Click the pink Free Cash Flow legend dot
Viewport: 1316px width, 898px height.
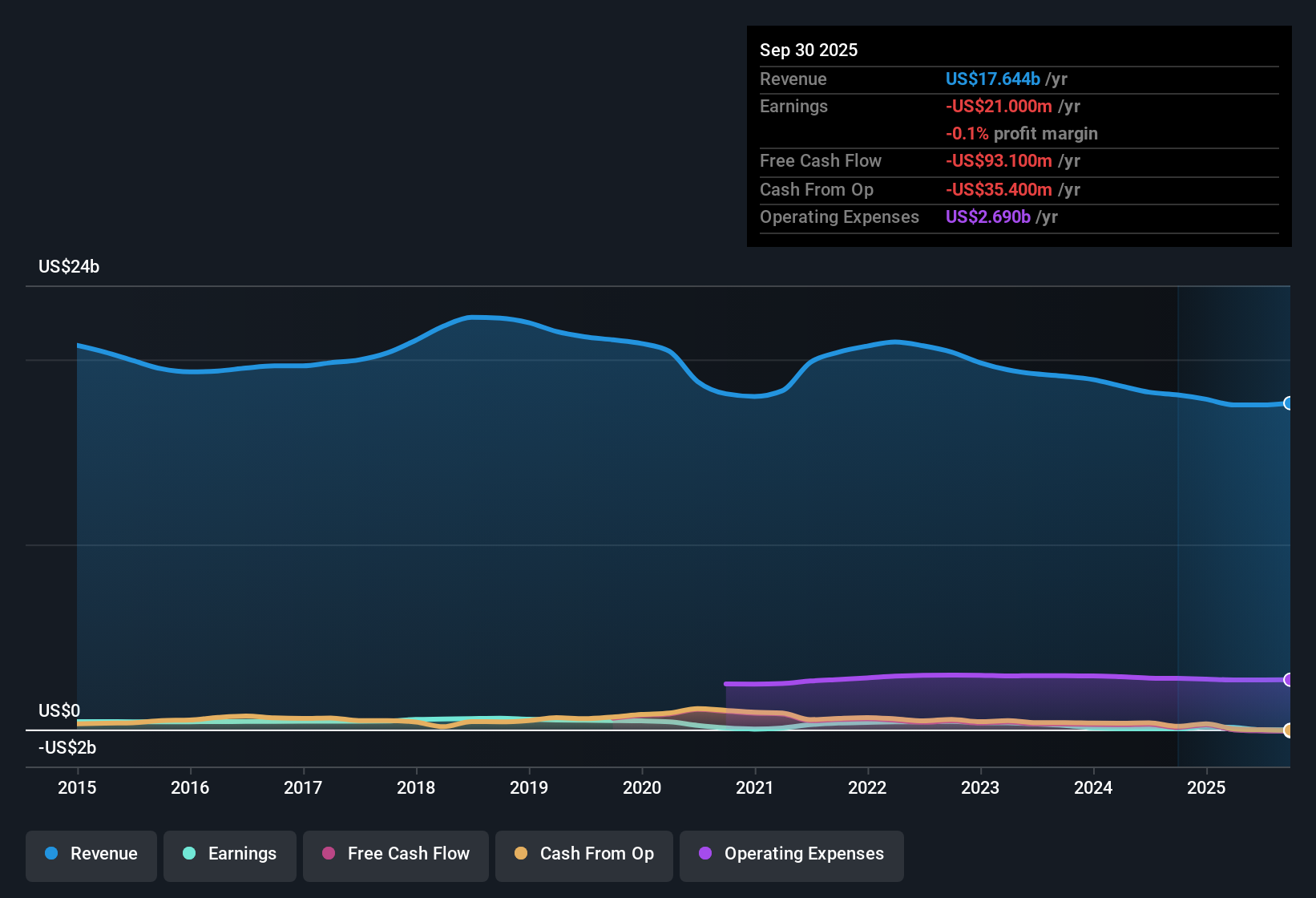(x=327, y=855)
